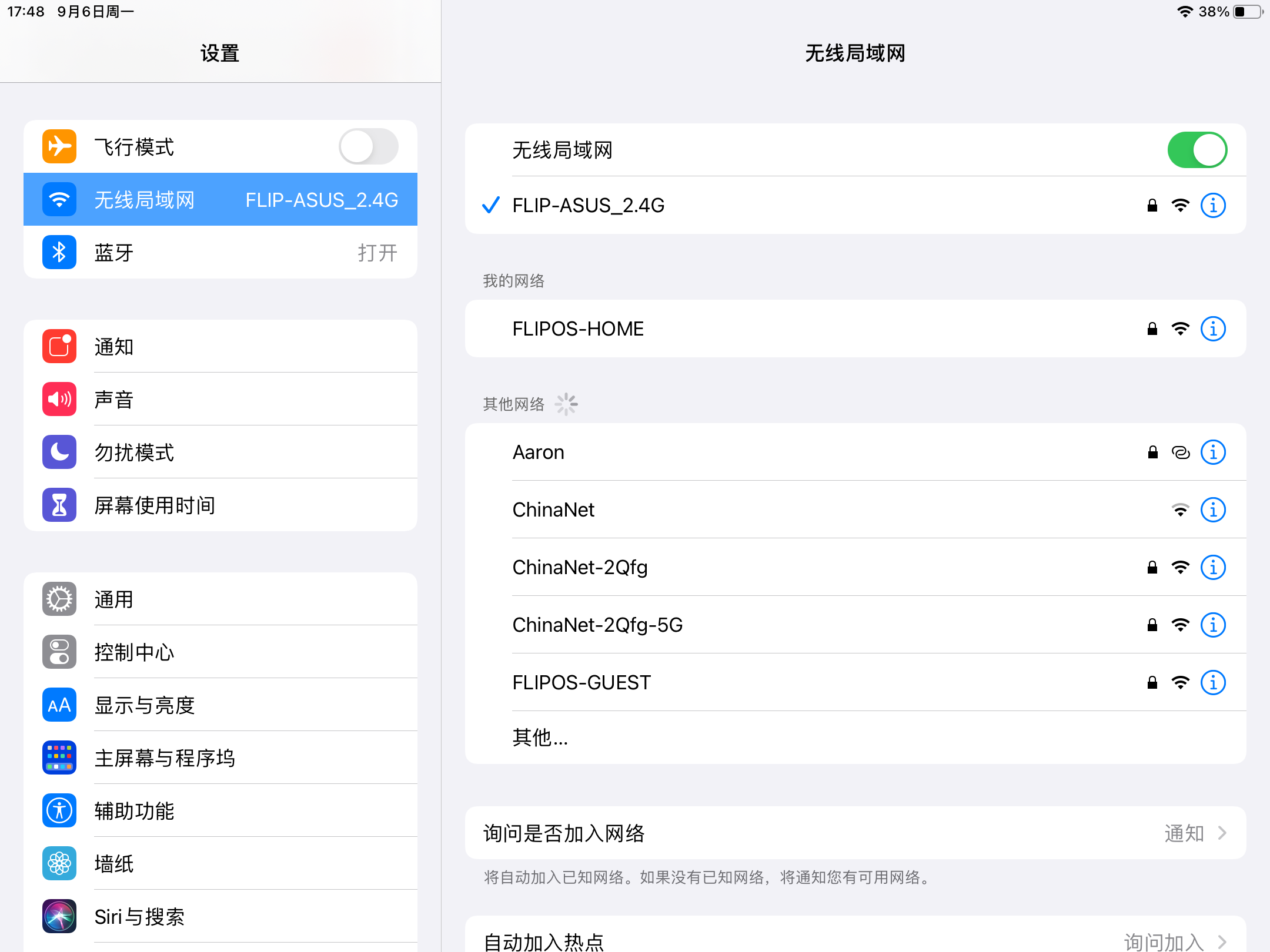
Task: Tap the Home Screen & Dock grid icon
Action: (59, 757)
